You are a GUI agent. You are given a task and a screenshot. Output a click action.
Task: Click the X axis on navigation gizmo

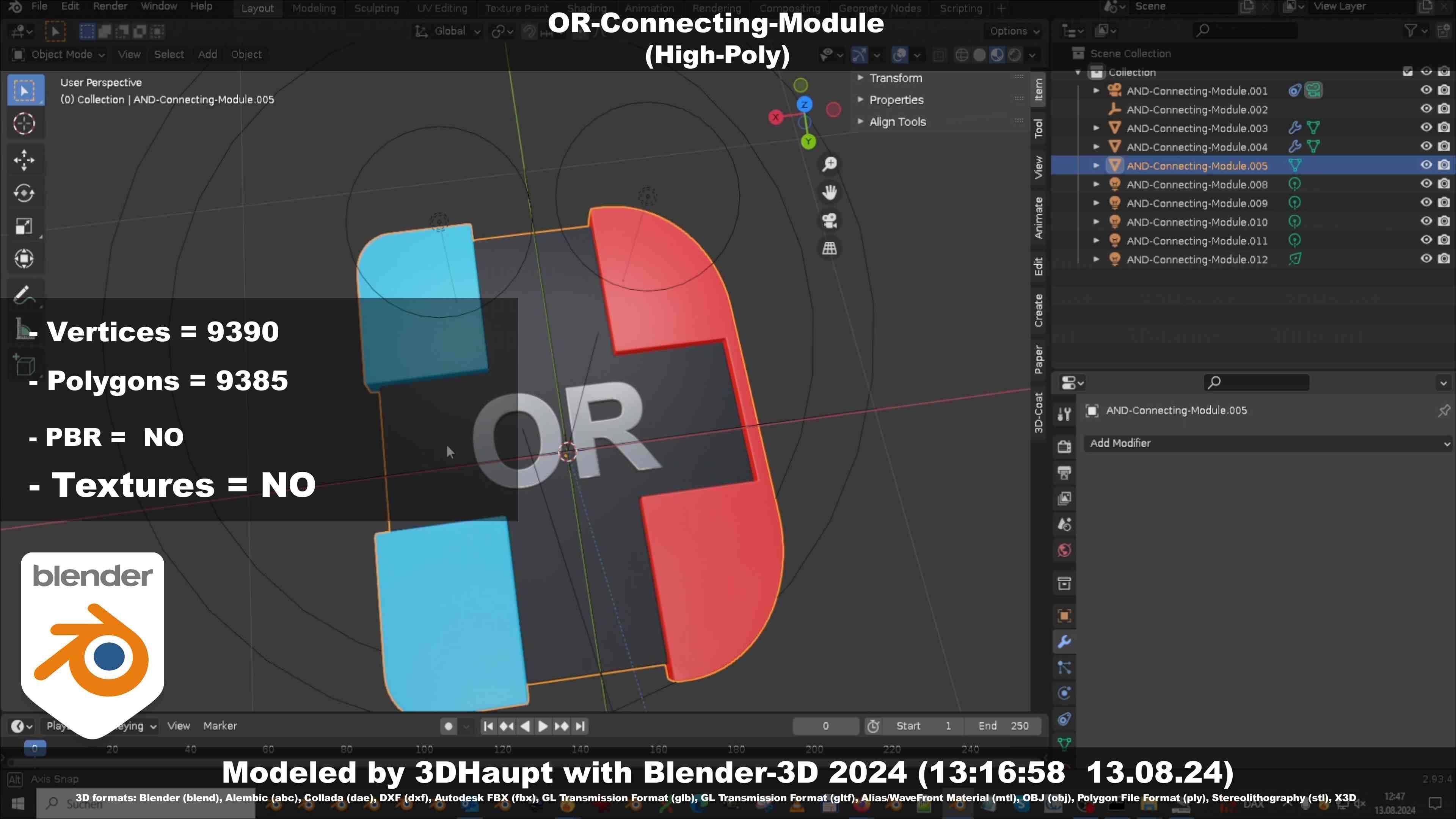(775, 117)
